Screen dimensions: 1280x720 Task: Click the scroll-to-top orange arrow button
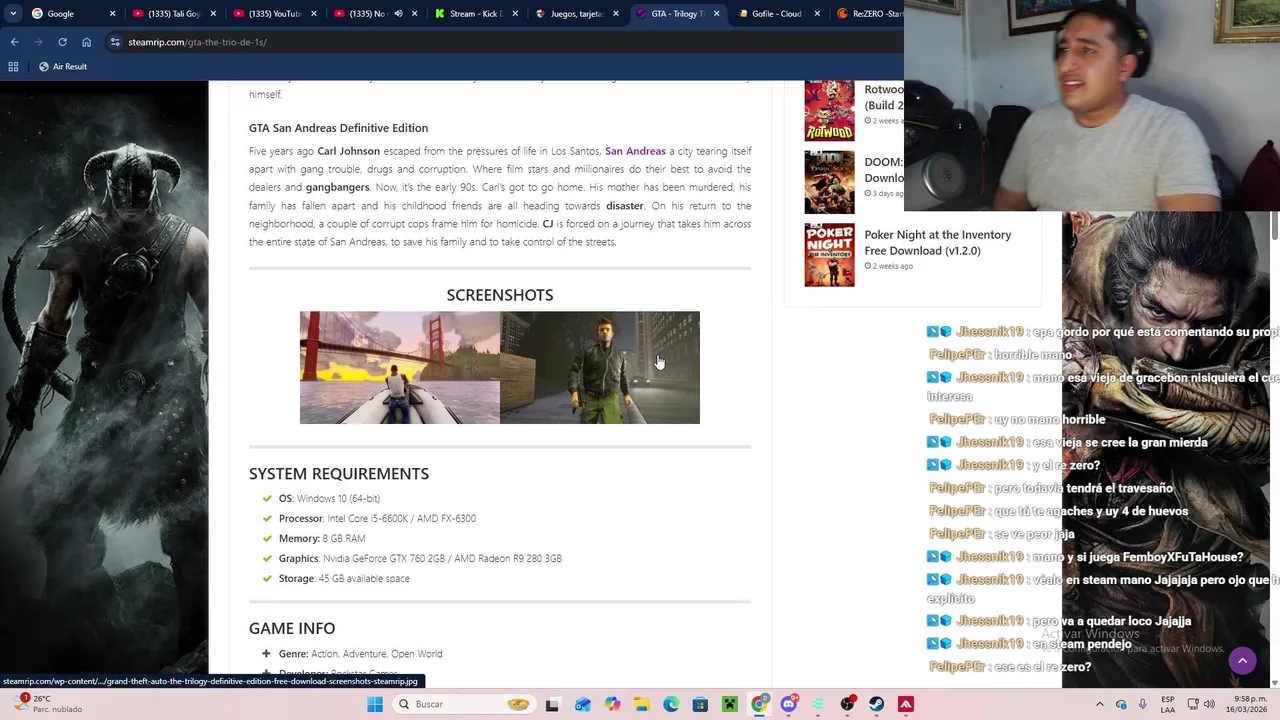click(1242, 660)
